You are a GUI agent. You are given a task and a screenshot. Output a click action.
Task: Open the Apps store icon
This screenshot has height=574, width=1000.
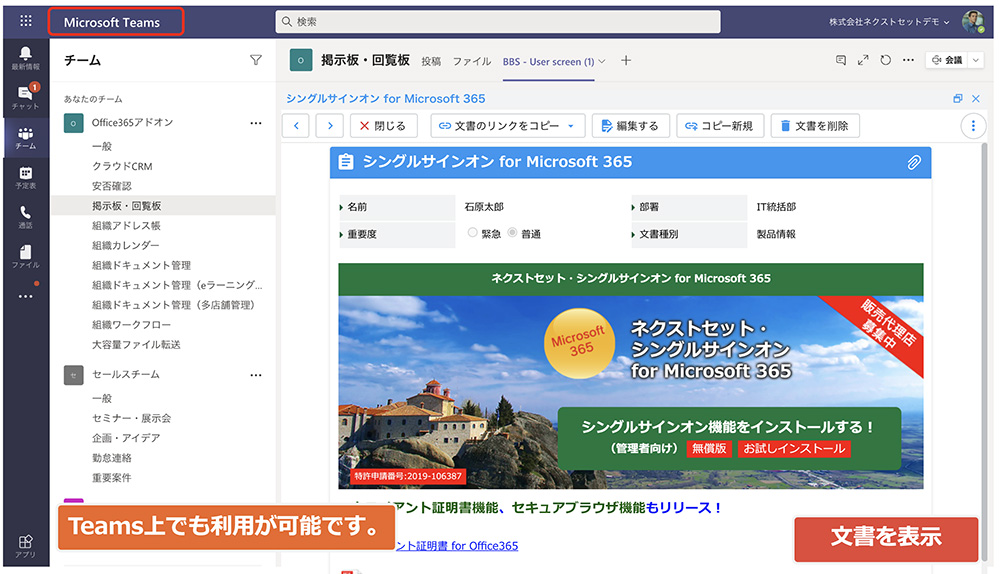pyautogui.click(x=26, y=546)
